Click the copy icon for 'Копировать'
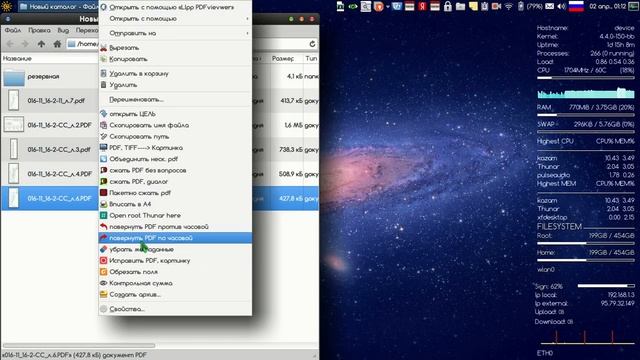Screen dimensions: 640x360 pyautogui.click(x=104, y=59)
